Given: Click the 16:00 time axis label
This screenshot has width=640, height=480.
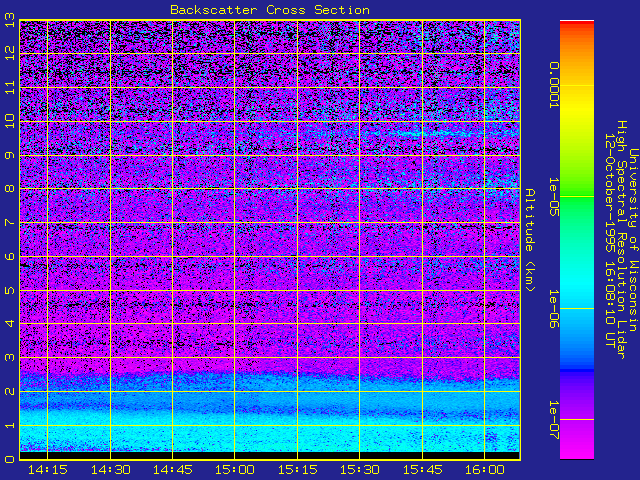Looking at the screenshot, I should tap(484, 470).
